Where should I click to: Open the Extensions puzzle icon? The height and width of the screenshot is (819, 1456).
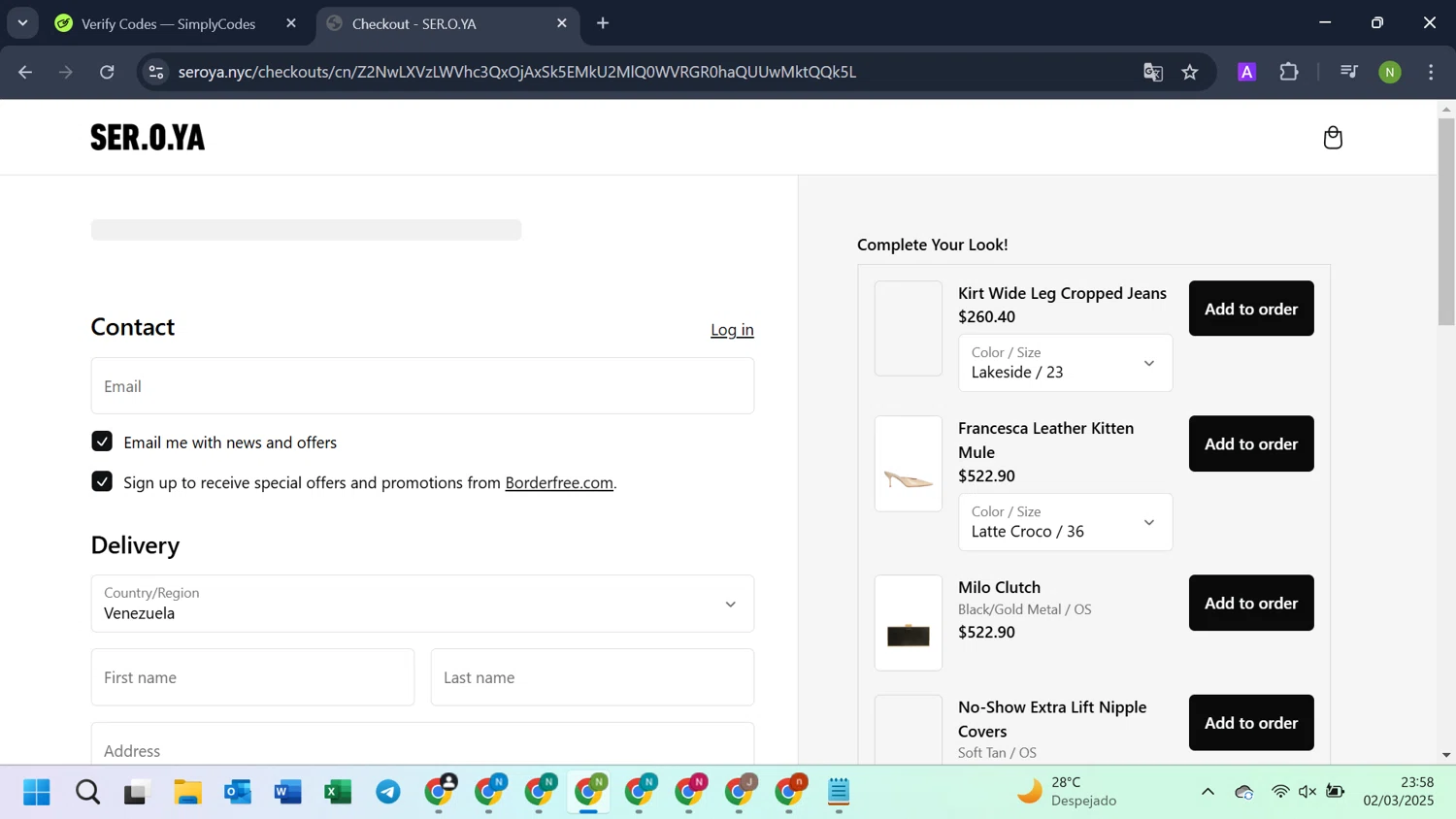coord(1289,72)
